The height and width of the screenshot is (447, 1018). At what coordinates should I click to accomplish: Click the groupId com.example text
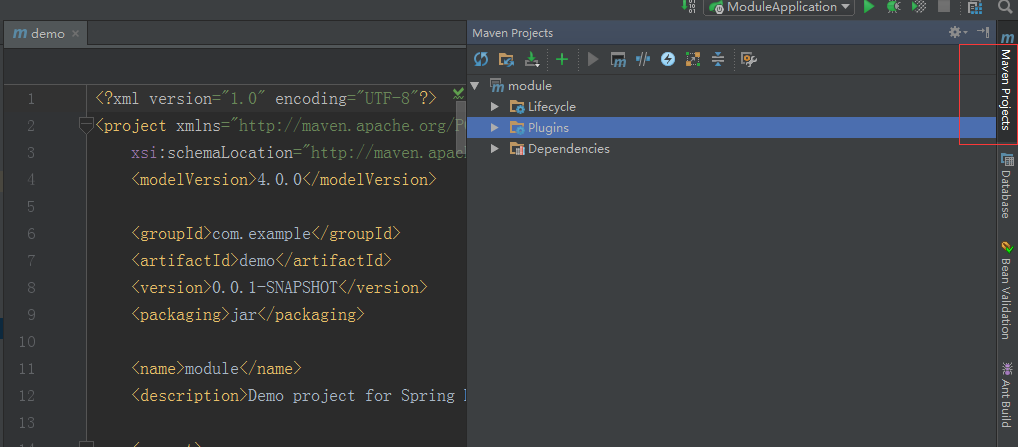(266, 234)
